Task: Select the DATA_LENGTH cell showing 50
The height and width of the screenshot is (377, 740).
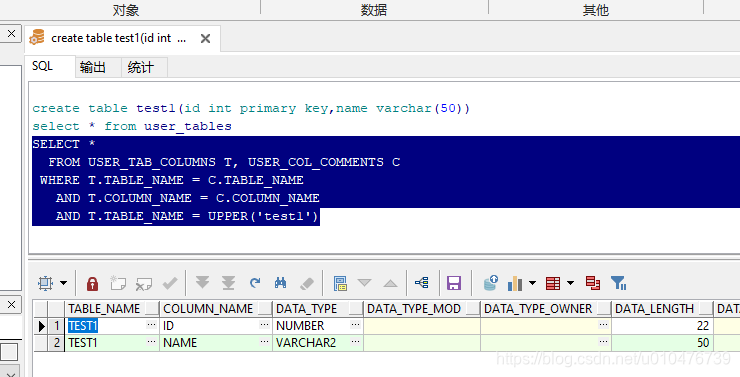Action: [663, 343]
